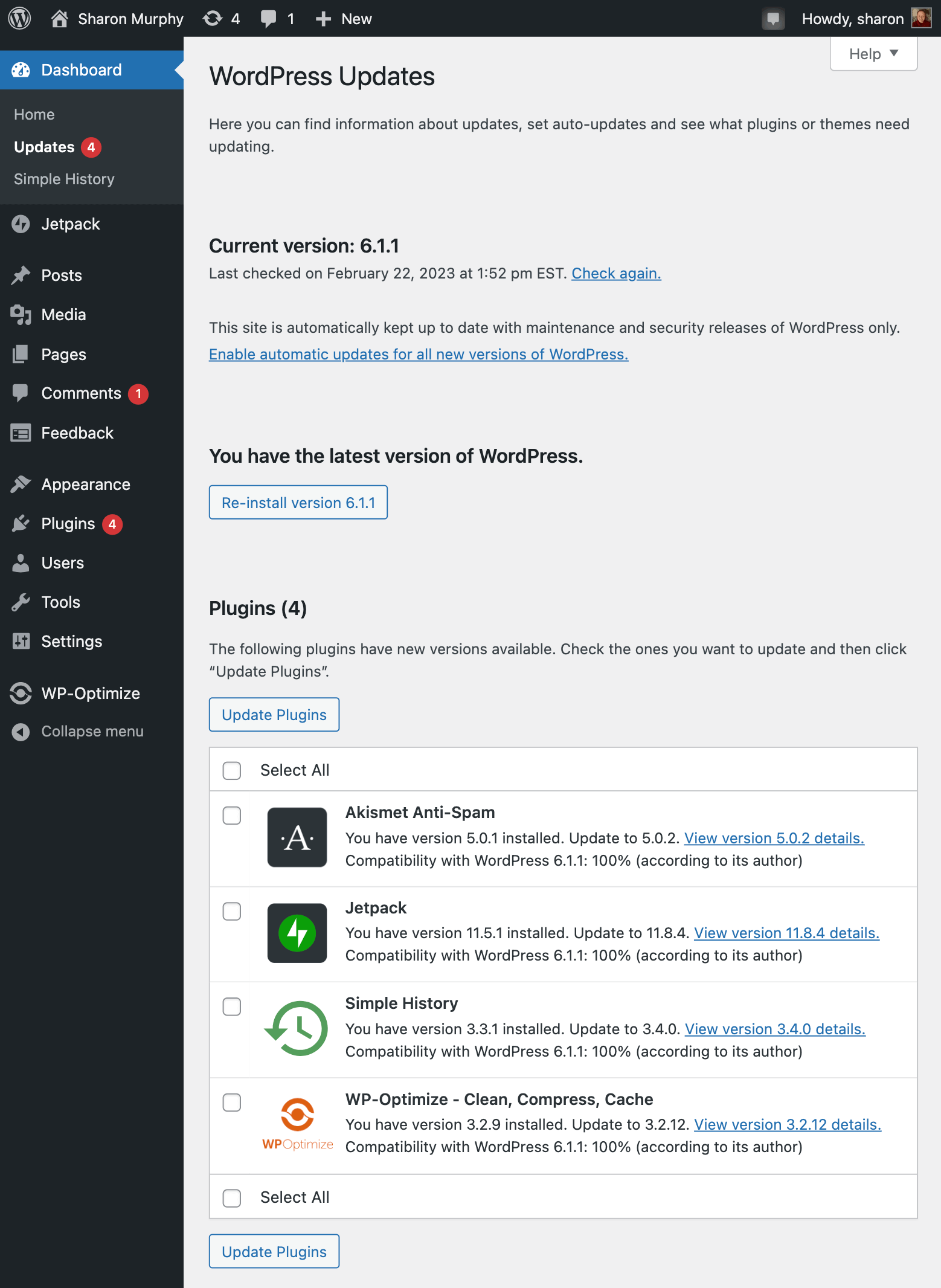Click the Tools wrench icon
Image resolution: width=941 pixels, height=1288 pixels.
coord(21,602)
